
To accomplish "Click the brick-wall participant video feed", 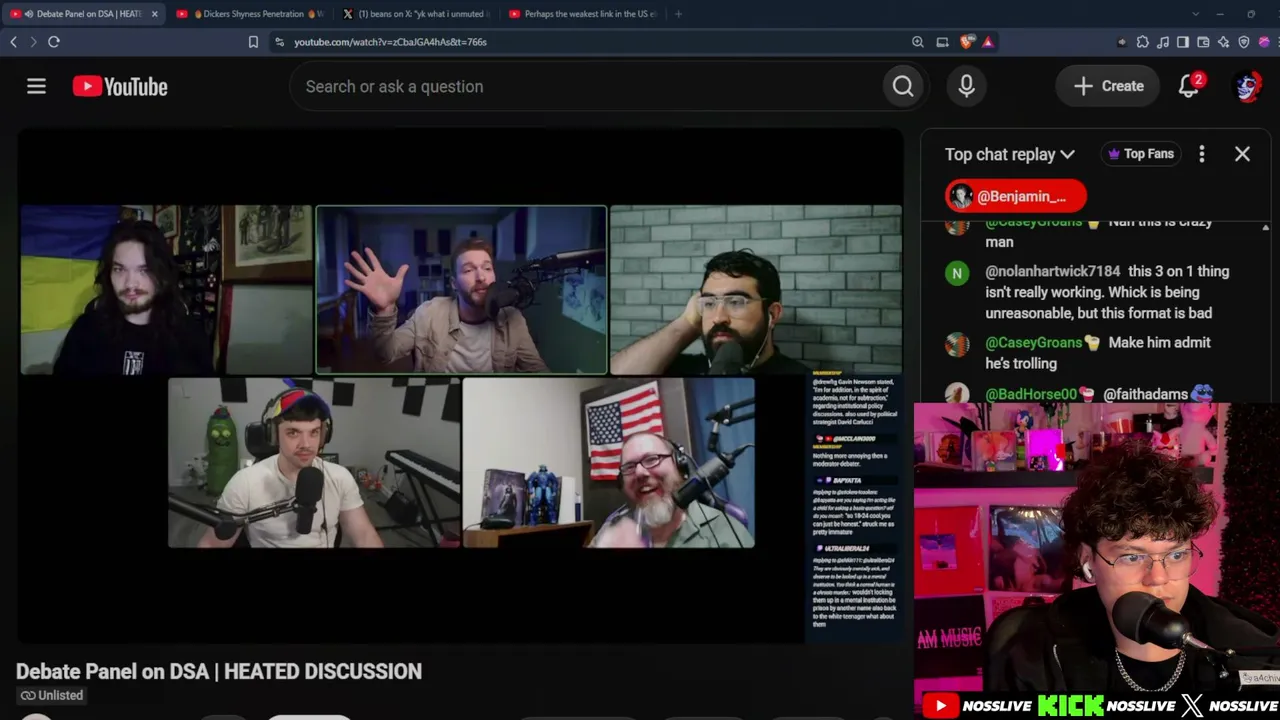I will [x=756, y=290].
